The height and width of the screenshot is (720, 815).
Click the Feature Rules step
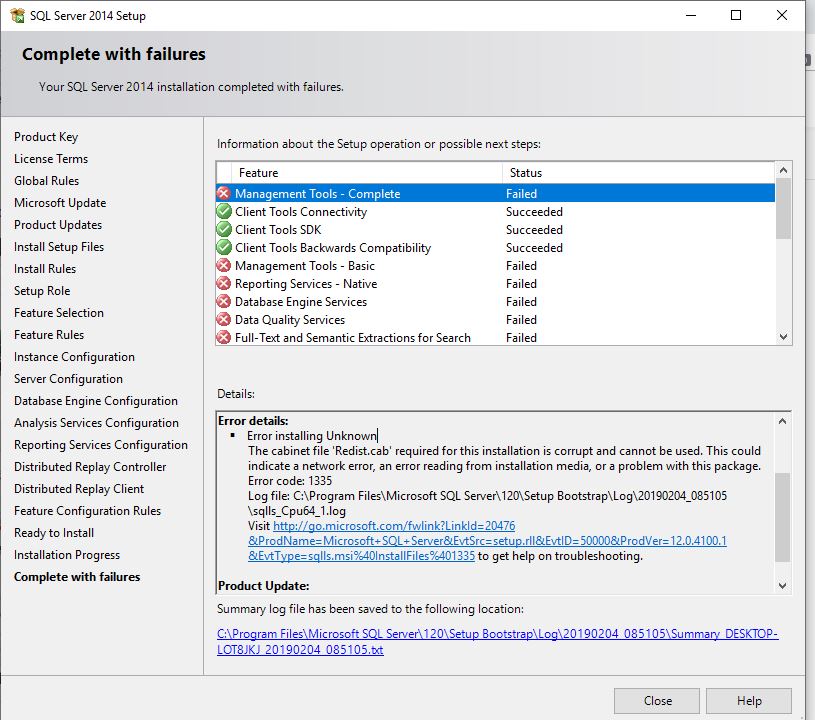[49, 335]
